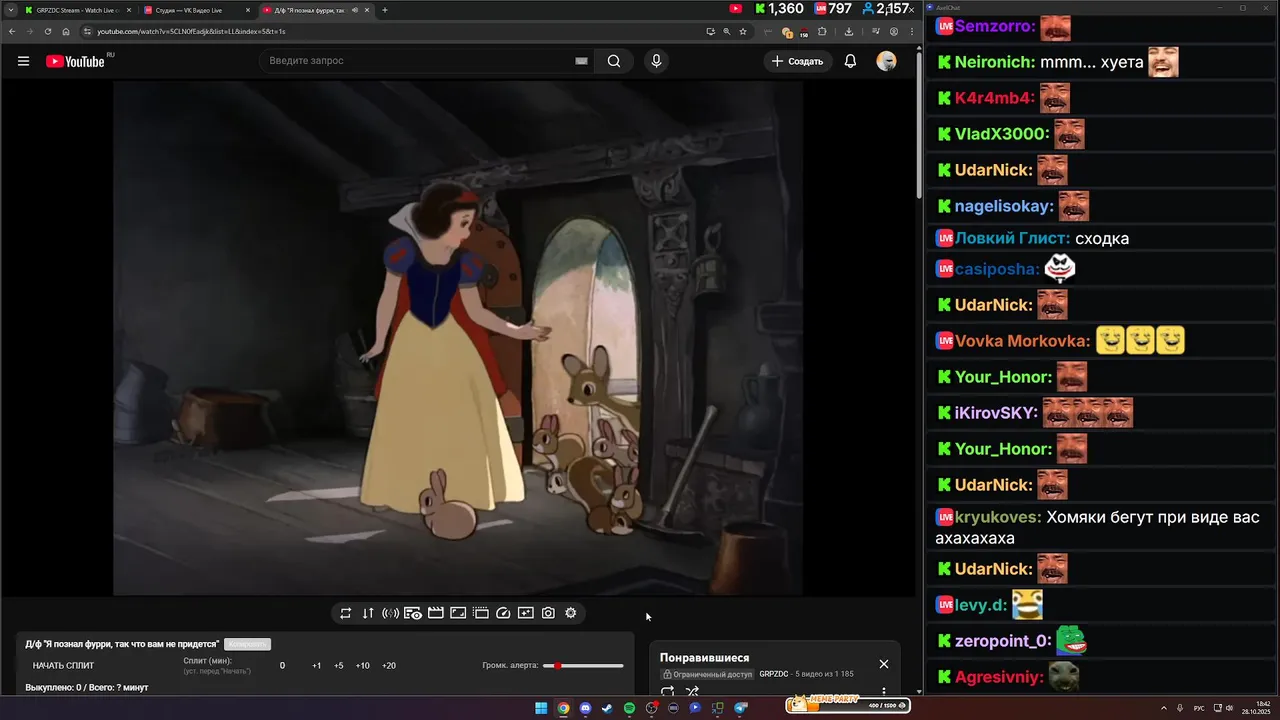1280x720 pixels.
Task: Go to the YouTube home logo
Action: coord(75,61)
